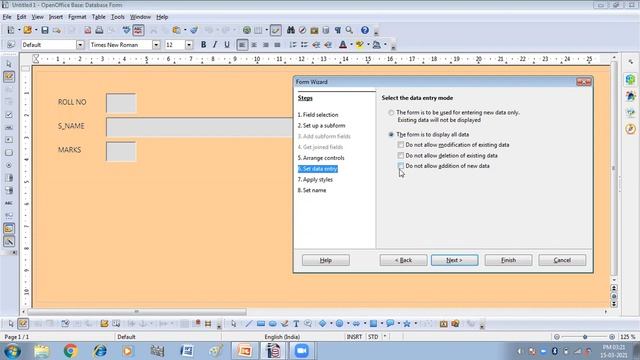Select the Text drawing tool
The height and width of the screenshot is (360, 640).
[296, 324]
